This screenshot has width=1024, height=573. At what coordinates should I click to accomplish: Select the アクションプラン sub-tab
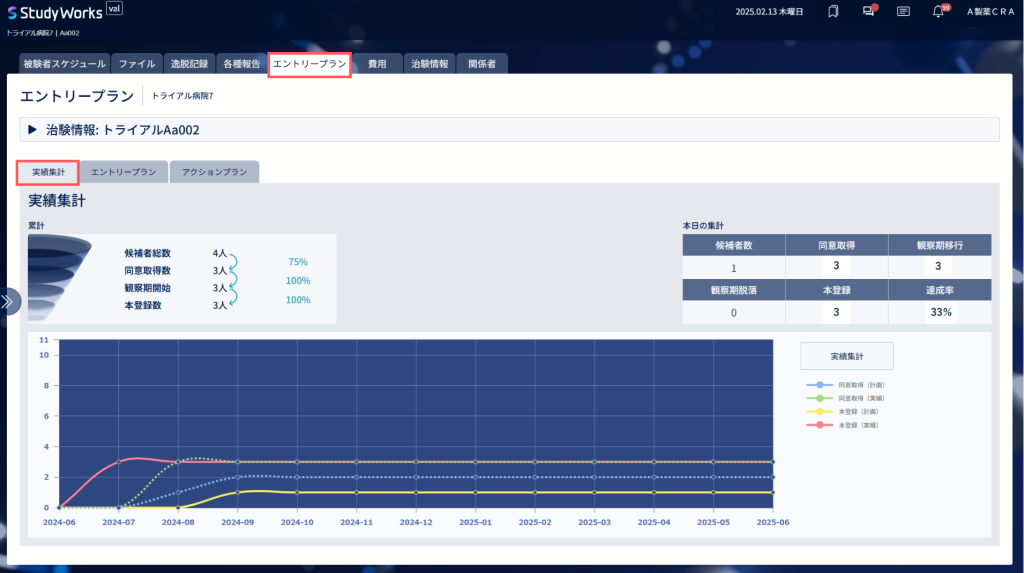click(x=214, y=172)
